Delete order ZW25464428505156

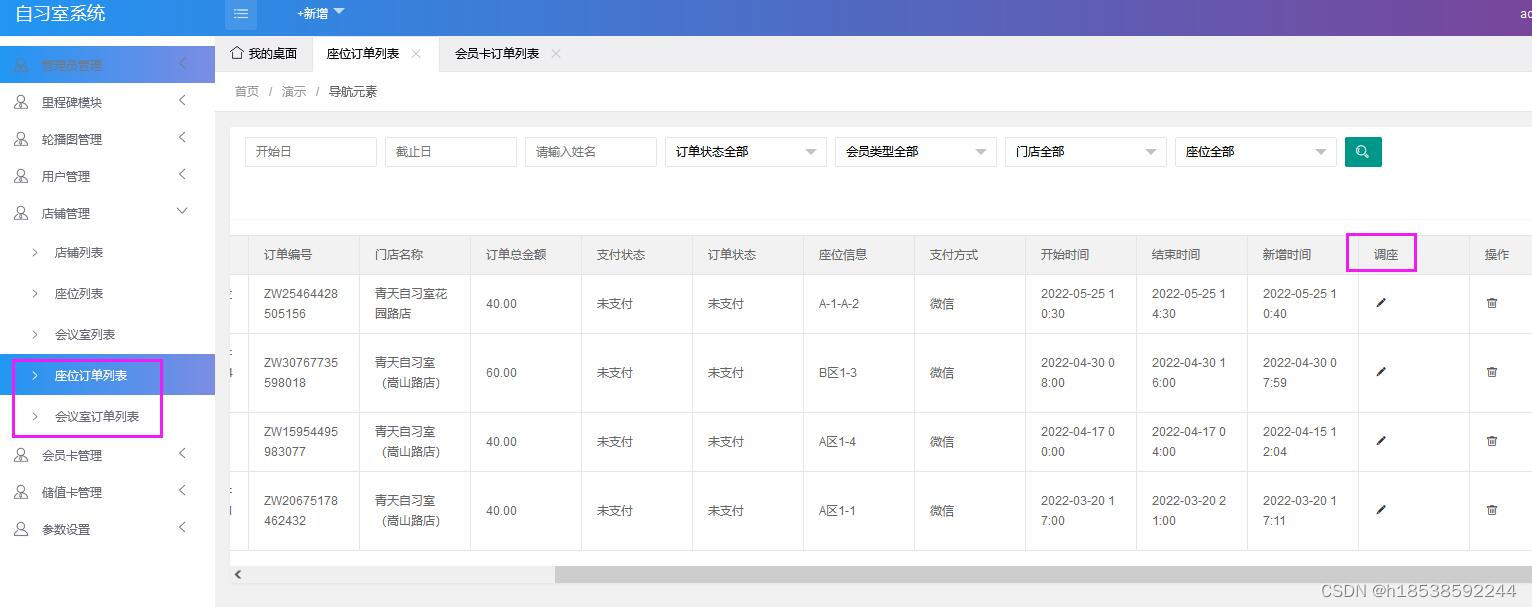[x=1492, y=303]
